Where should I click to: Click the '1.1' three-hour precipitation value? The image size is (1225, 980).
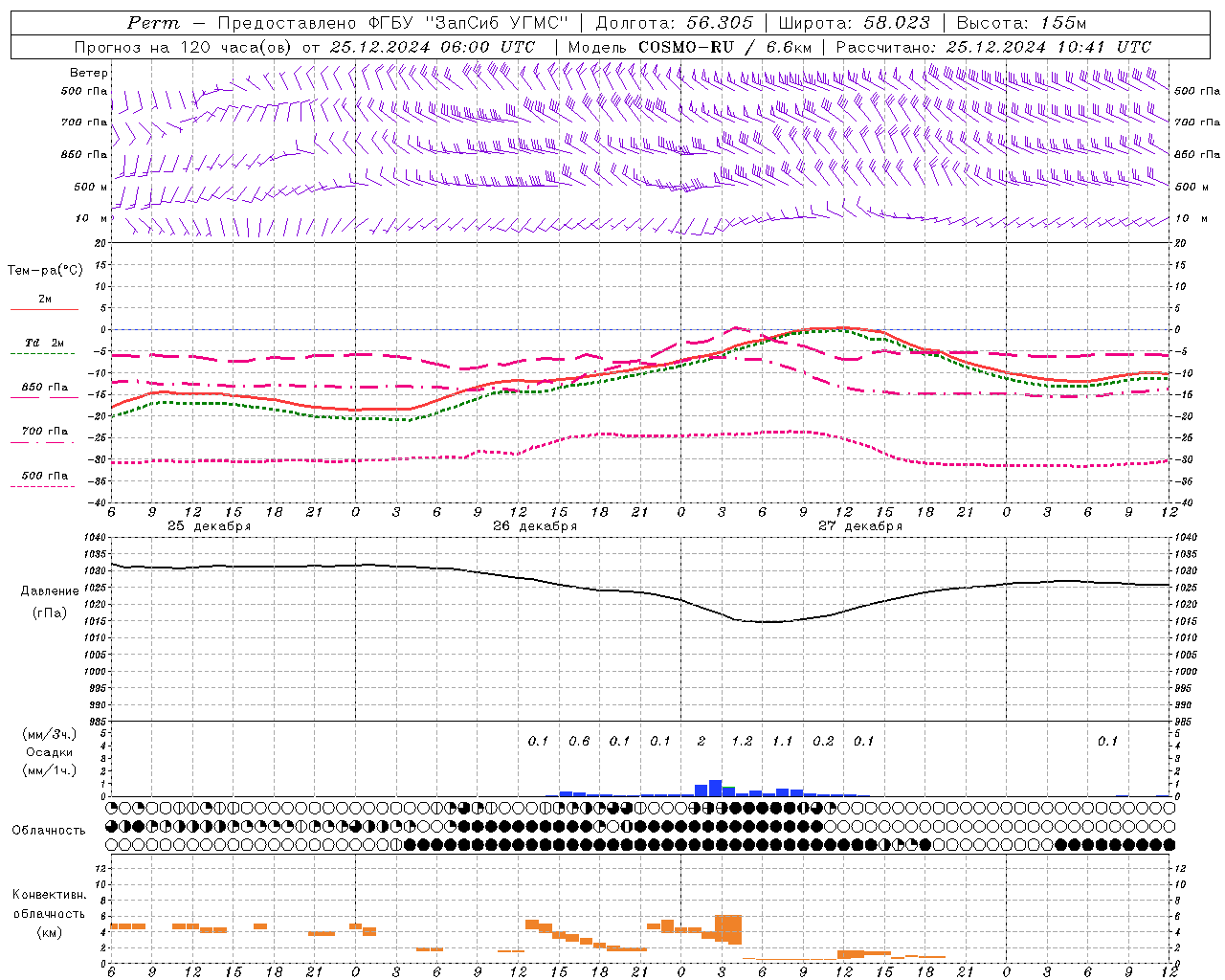point(783,741)
